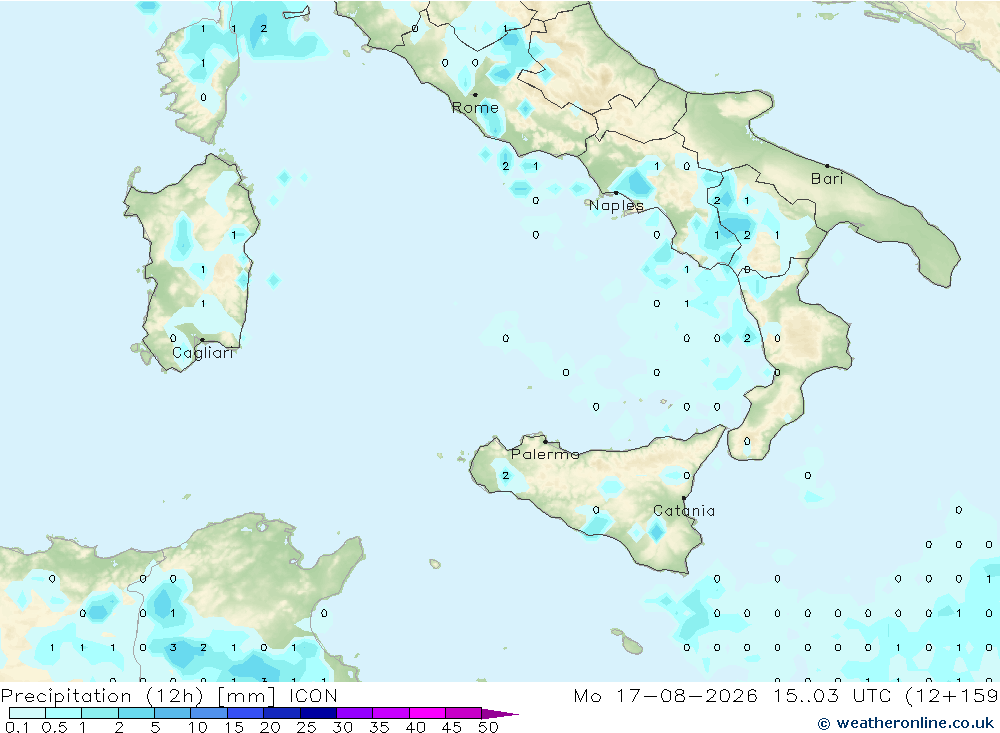Image resolution: width=1000 pixels, height=733 pixels.
Task: Click the legend label '0.5'
Action: click(54, 727)
